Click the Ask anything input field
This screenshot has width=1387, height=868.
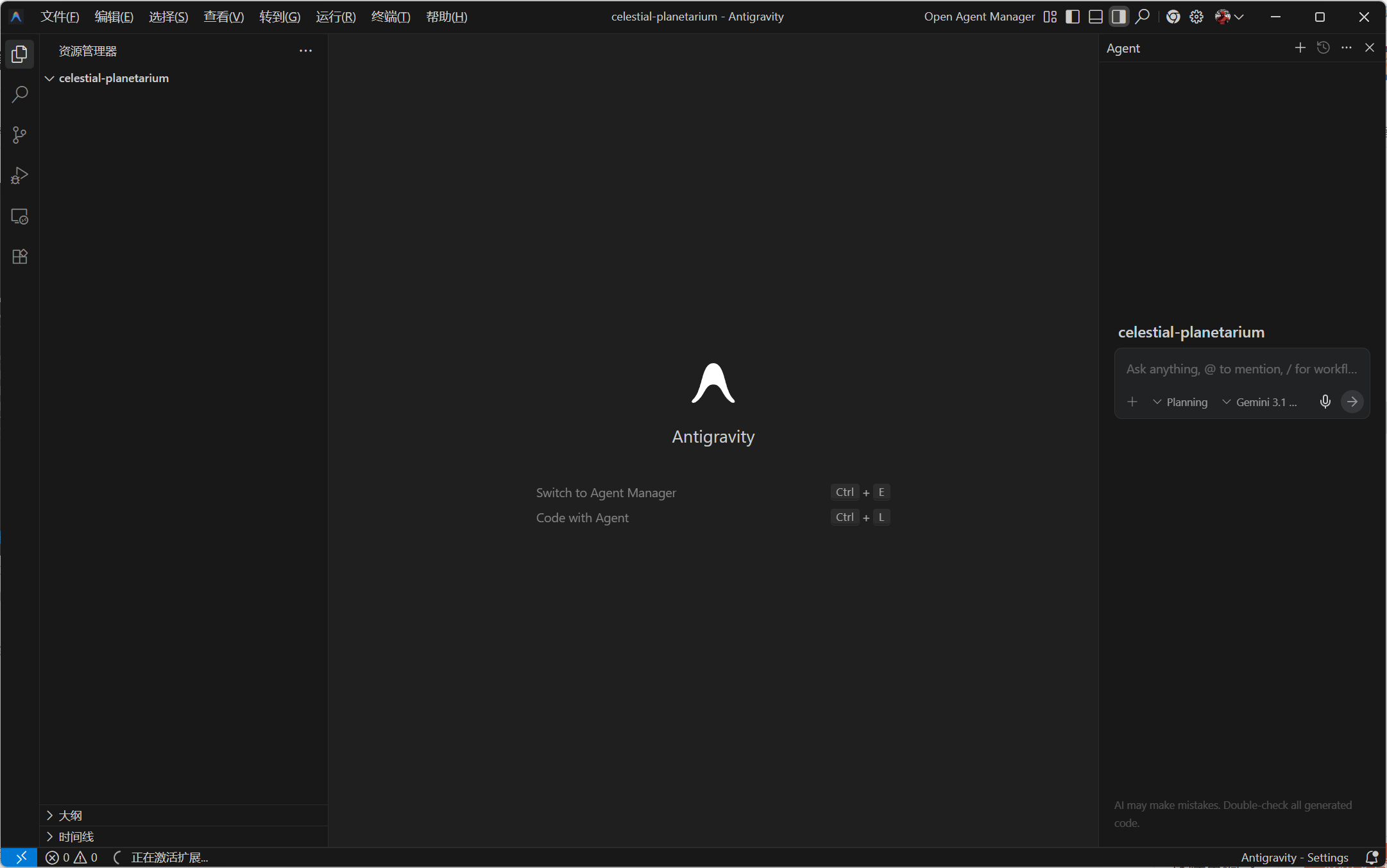click(1241, 369)
